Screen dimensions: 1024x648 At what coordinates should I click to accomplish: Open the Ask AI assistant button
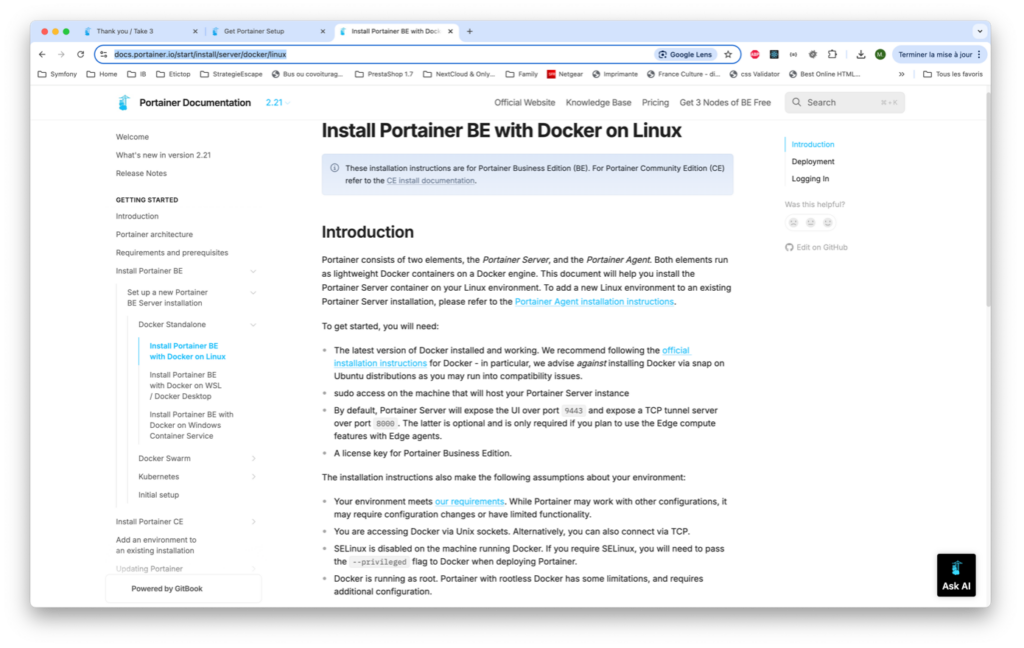pos(956,575)
